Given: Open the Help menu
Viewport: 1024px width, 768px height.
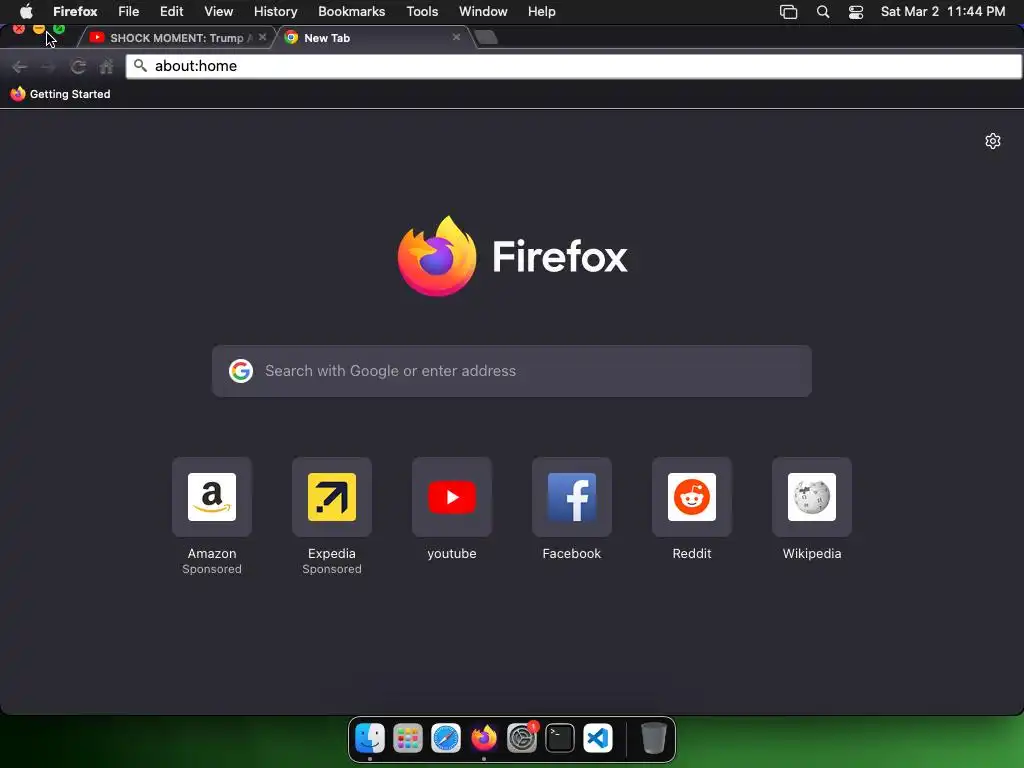Looking at the screenshot, I should pos(541,11).
